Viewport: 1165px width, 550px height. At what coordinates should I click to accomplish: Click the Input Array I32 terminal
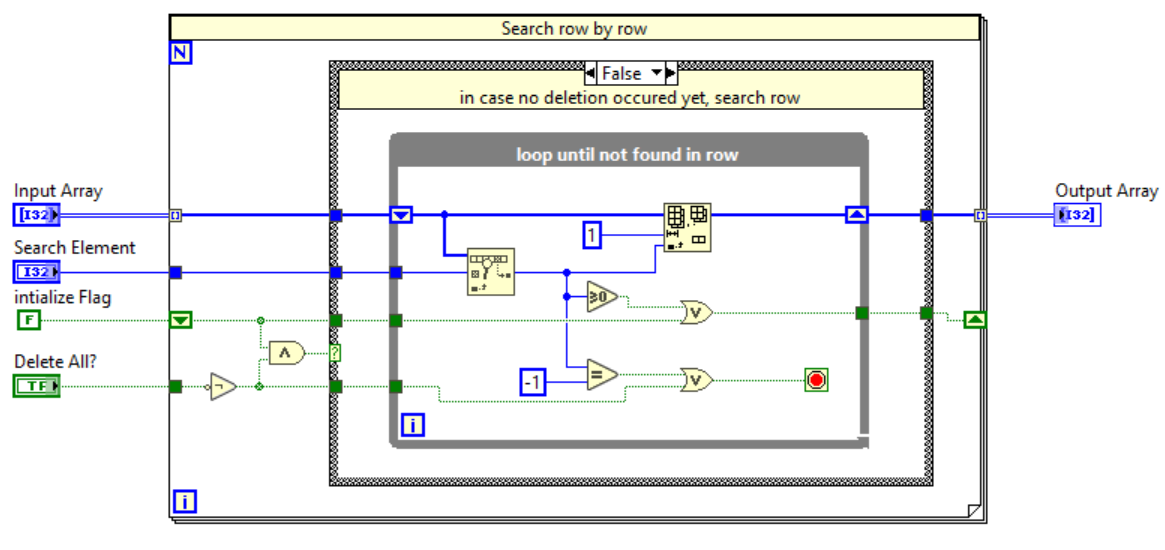click(x=36, y=216)
